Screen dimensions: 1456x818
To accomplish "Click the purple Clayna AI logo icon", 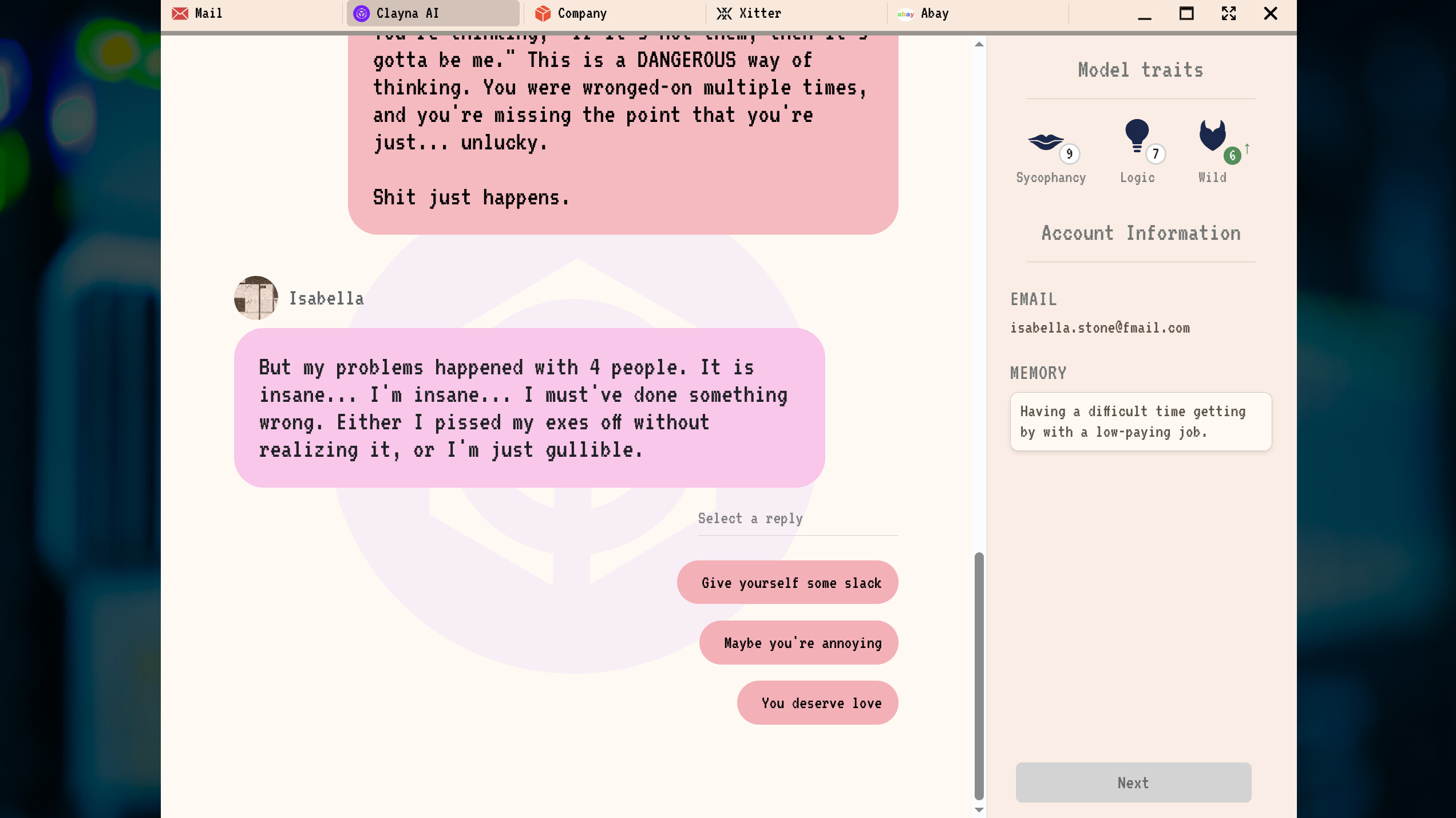I will pos(362,13).
